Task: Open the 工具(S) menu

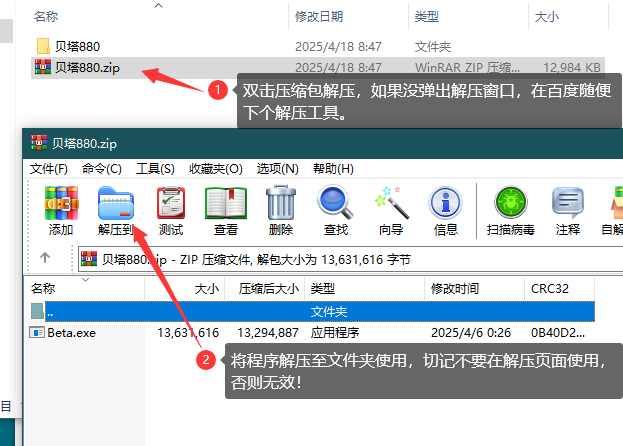Action: (155, 168)
